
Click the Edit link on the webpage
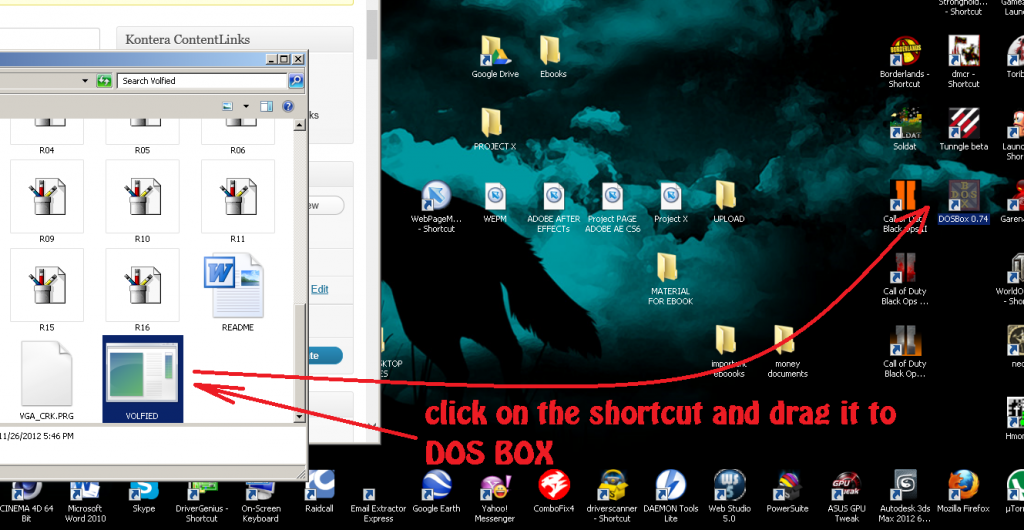(319, 289)
